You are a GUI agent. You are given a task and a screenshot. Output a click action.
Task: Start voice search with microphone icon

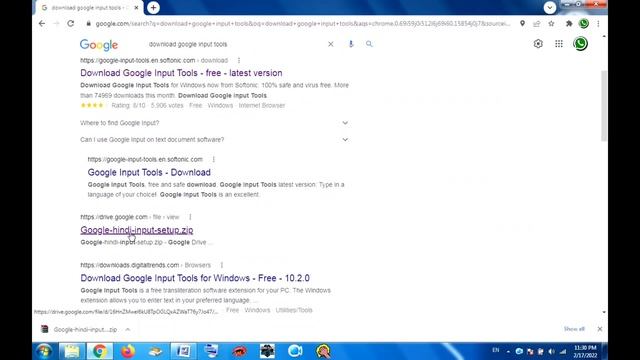[x=351, y=44]
